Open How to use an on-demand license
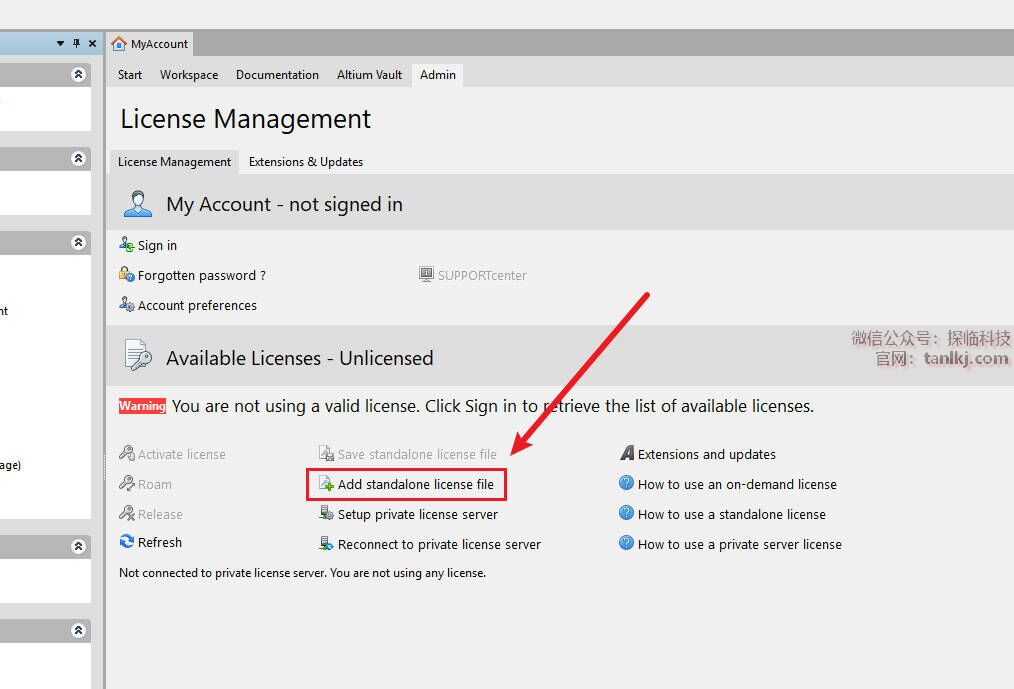The width and height of the screenshot is (1014, 689). [x=737, y=485]
